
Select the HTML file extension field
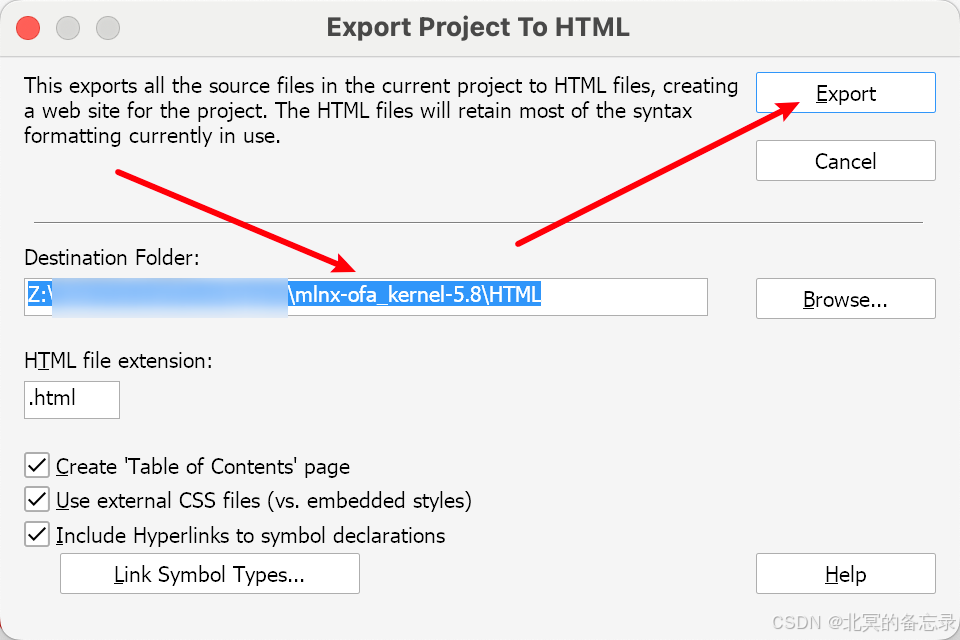point(72,400)
